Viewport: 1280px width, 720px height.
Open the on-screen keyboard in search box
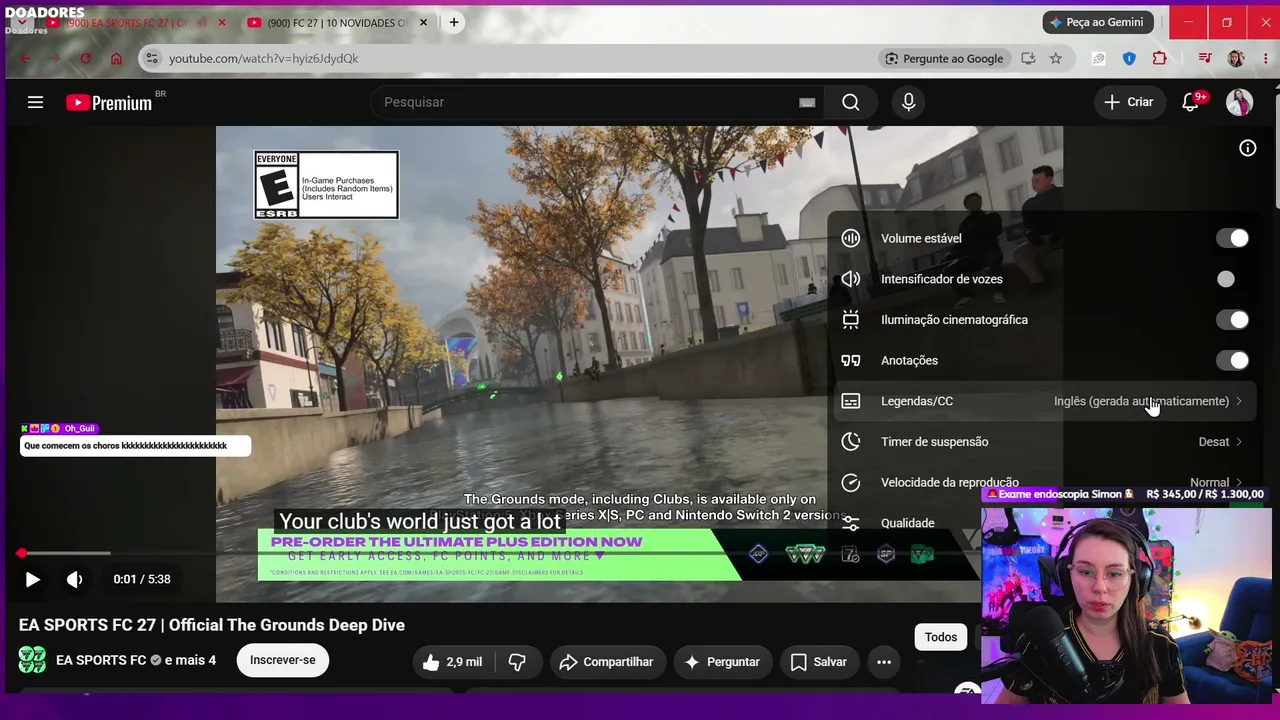(x=807, y=102)
